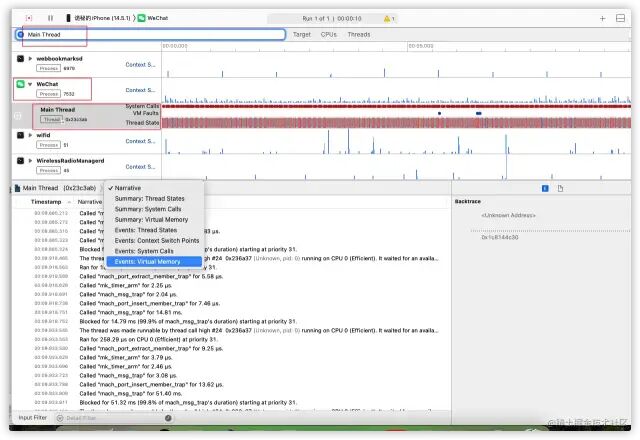
Task: Click the 0x1c8144c30 backtrace address
Action: click(x=500, y=238)
